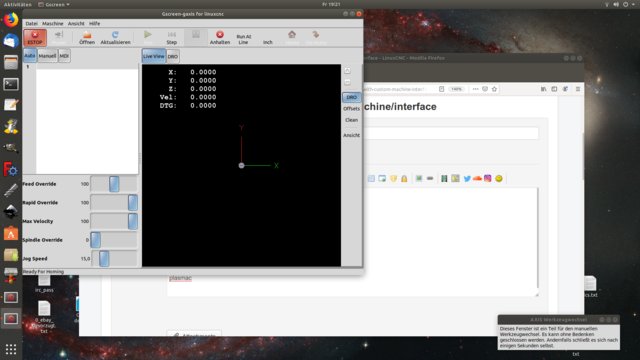
Task: Click the greyed pause button after Step
Action: tap(196, 37)
